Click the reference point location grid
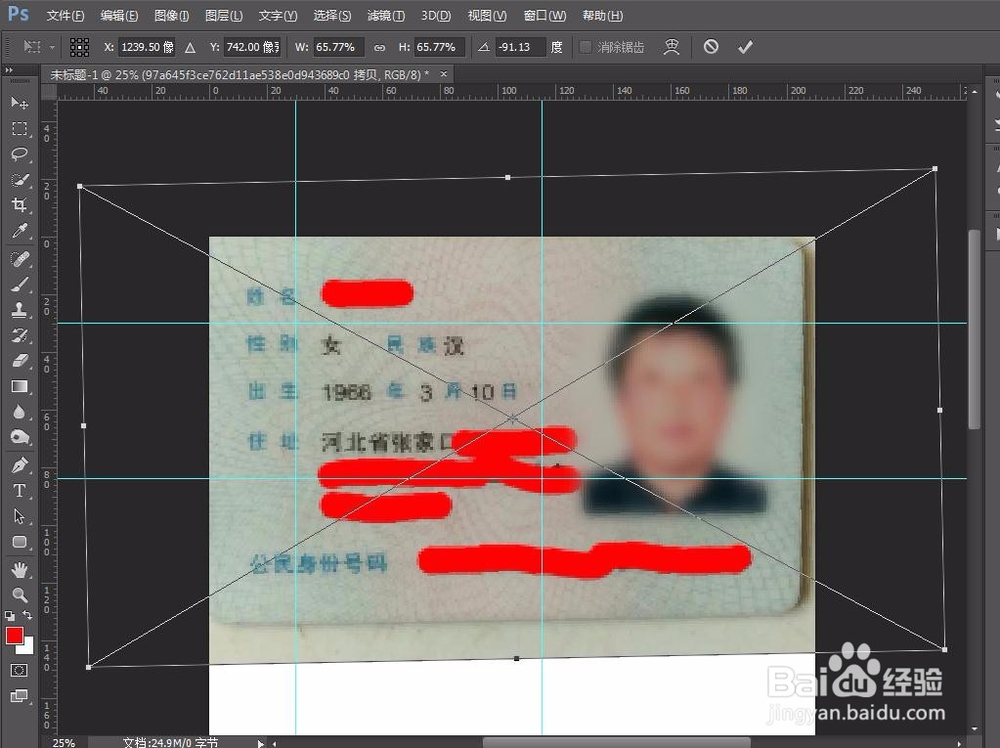The image size is (1000, 748). [x=79, y=47]
